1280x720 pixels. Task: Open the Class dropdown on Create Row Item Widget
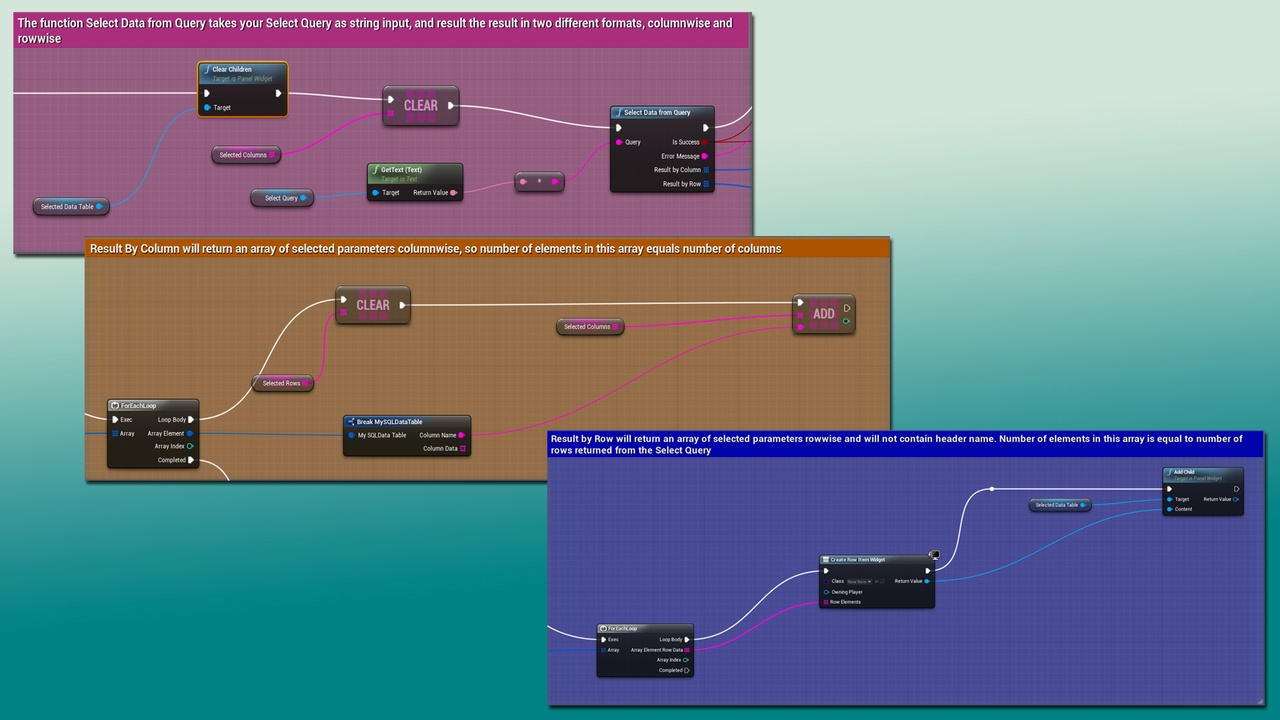point(859,581)
